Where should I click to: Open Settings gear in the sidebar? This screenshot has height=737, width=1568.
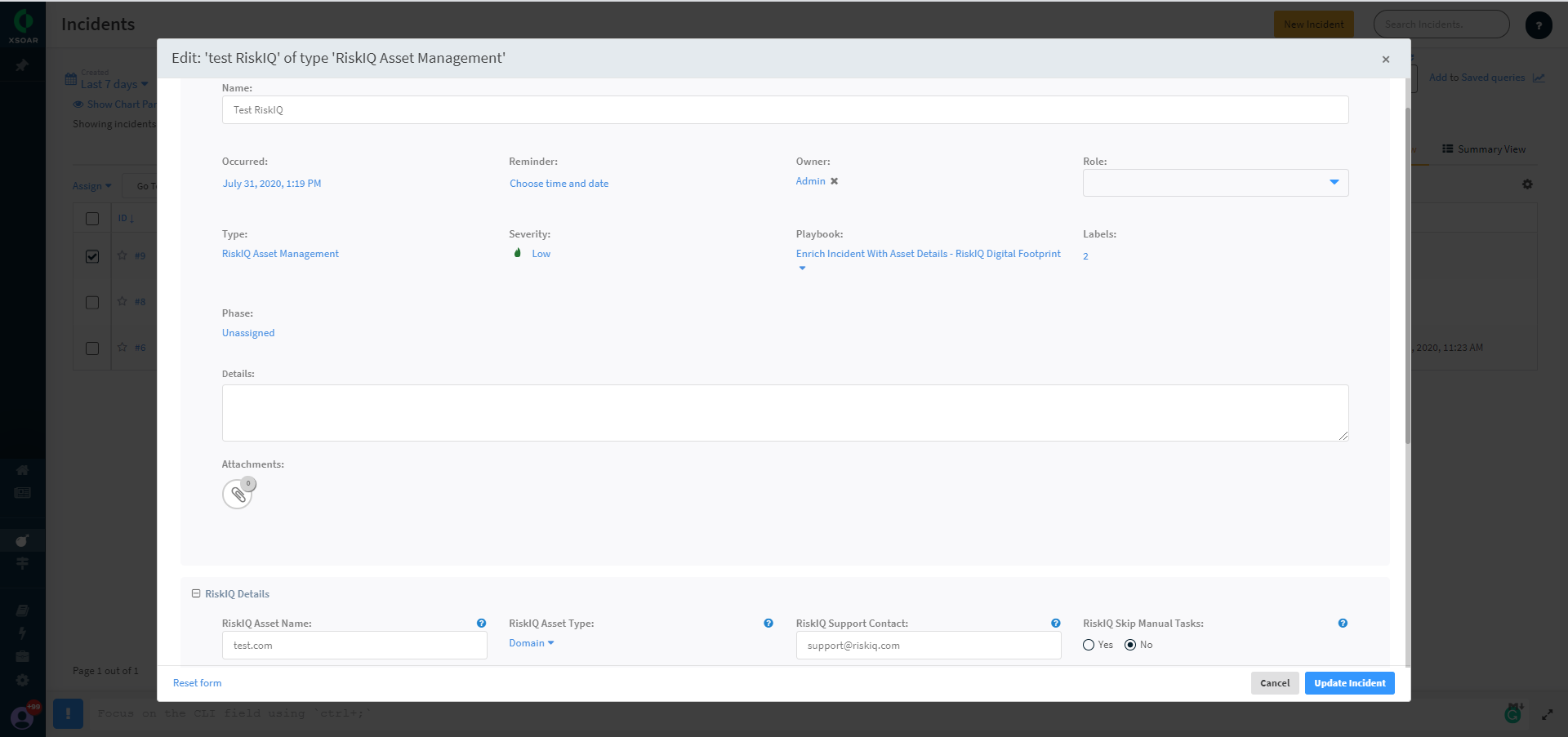pyautogui.click(x=22, y=680)
